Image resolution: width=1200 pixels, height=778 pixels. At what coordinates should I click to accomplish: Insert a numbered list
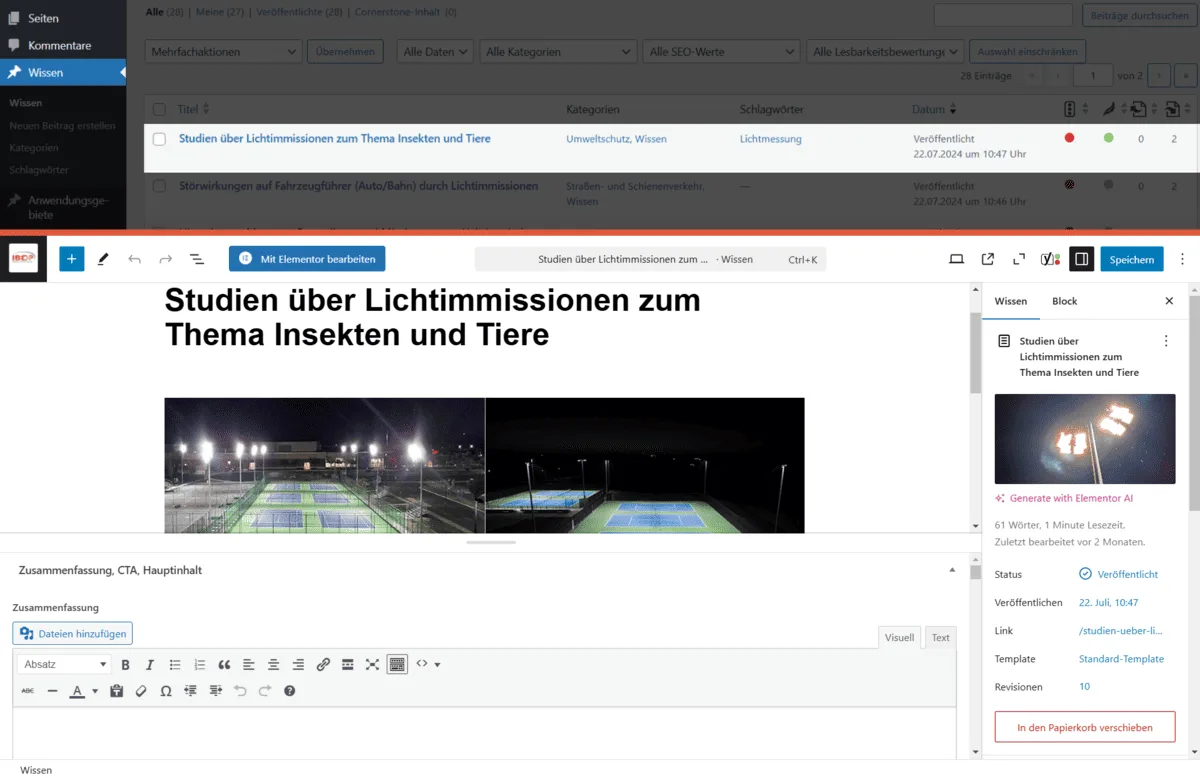coord(199,664)
